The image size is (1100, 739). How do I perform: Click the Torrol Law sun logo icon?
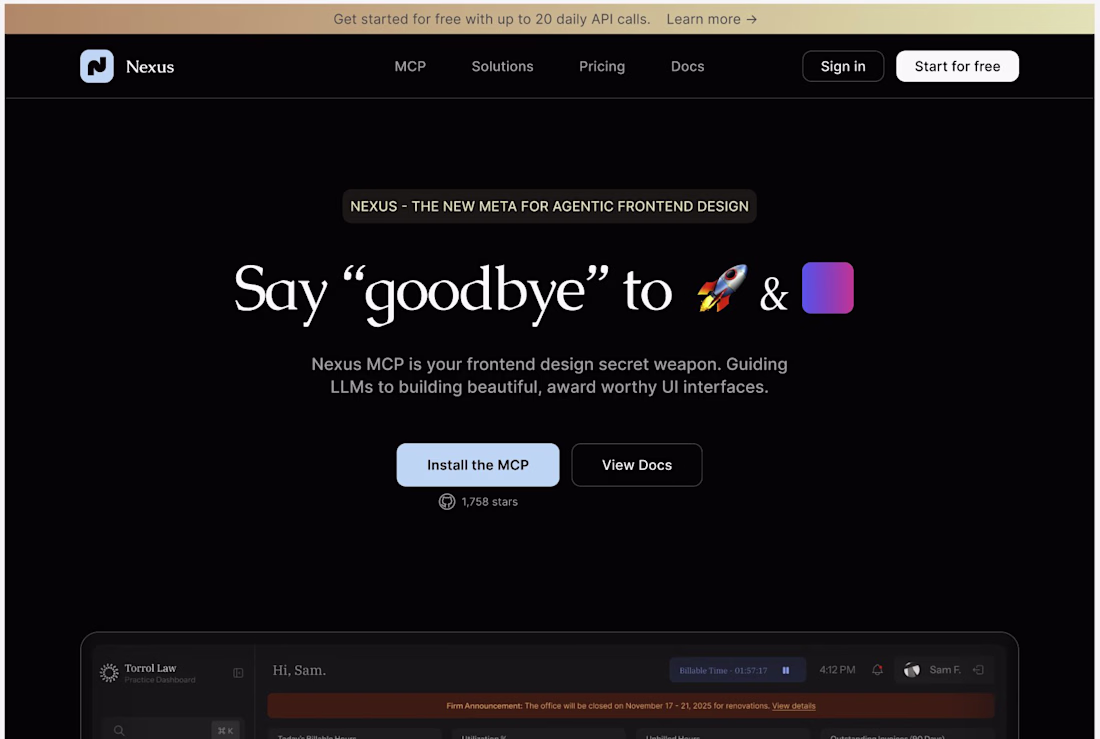click(x=109, y=672)
